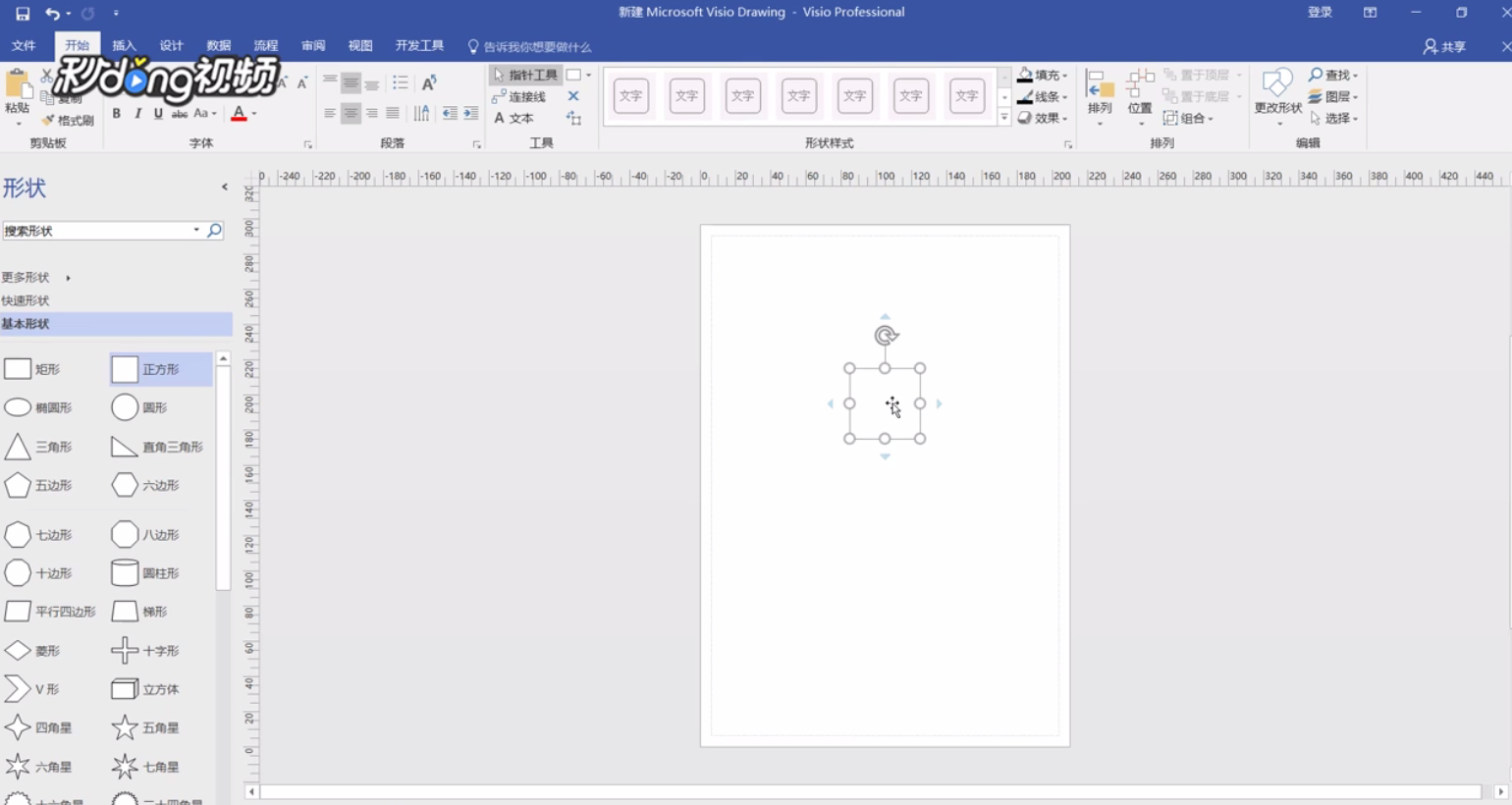Toggle strikethrough (abc) formatting
This screenshot has height=805, width=1512.
180,113
